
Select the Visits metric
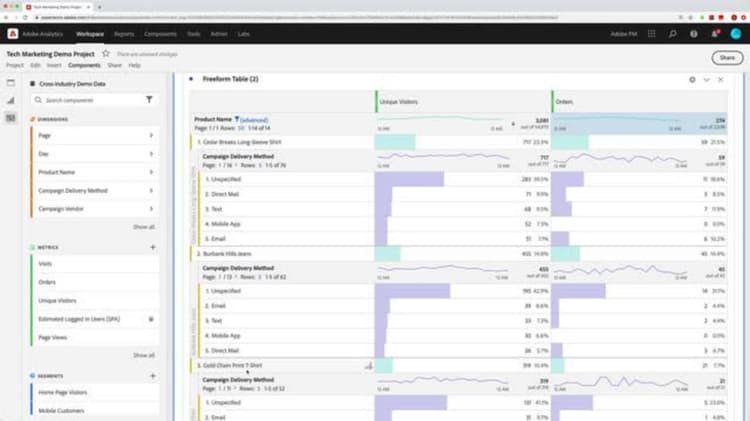[95, 264]
